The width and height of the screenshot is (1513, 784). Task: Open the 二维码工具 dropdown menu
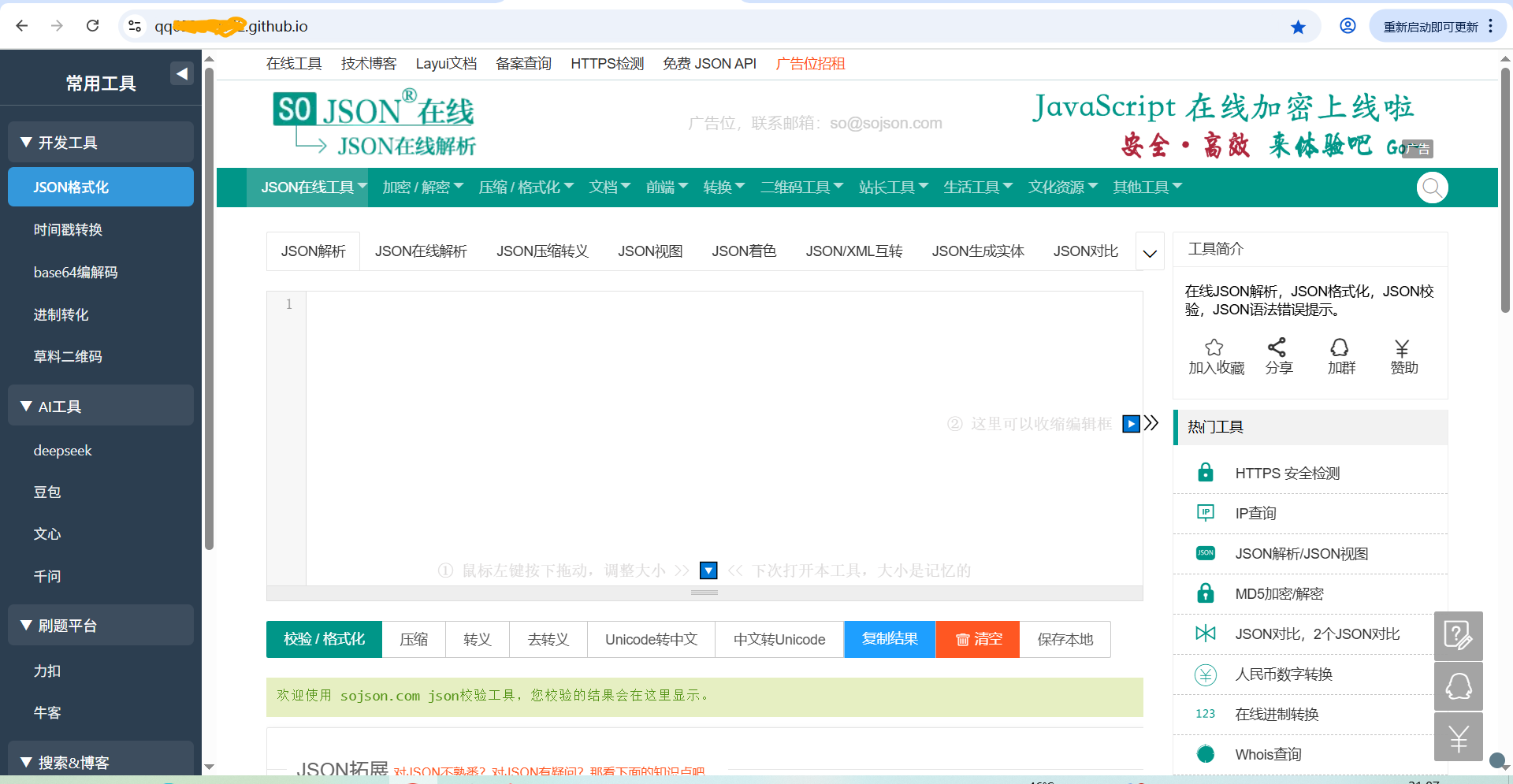(801, 188)
